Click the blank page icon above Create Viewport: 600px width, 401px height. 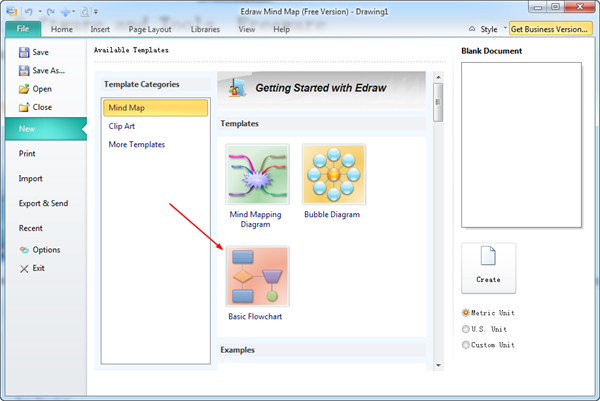click(488, 256)
